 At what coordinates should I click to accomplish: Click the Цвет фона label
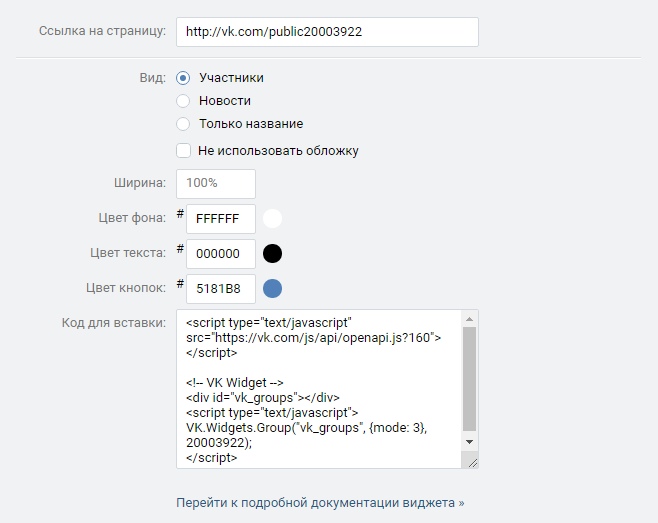pos(132,218)
